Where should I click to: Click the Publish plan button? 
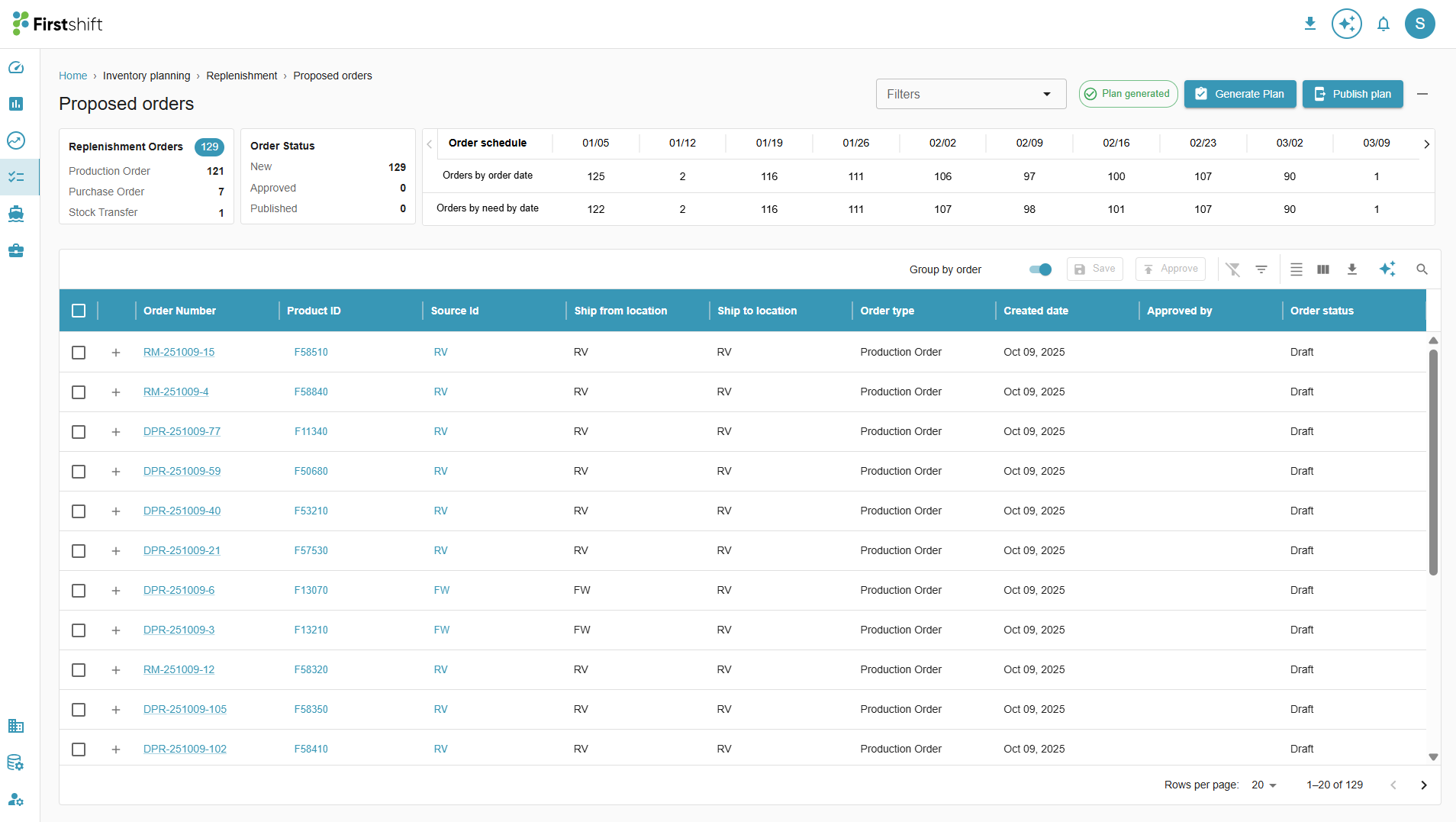coord(1352,94)
